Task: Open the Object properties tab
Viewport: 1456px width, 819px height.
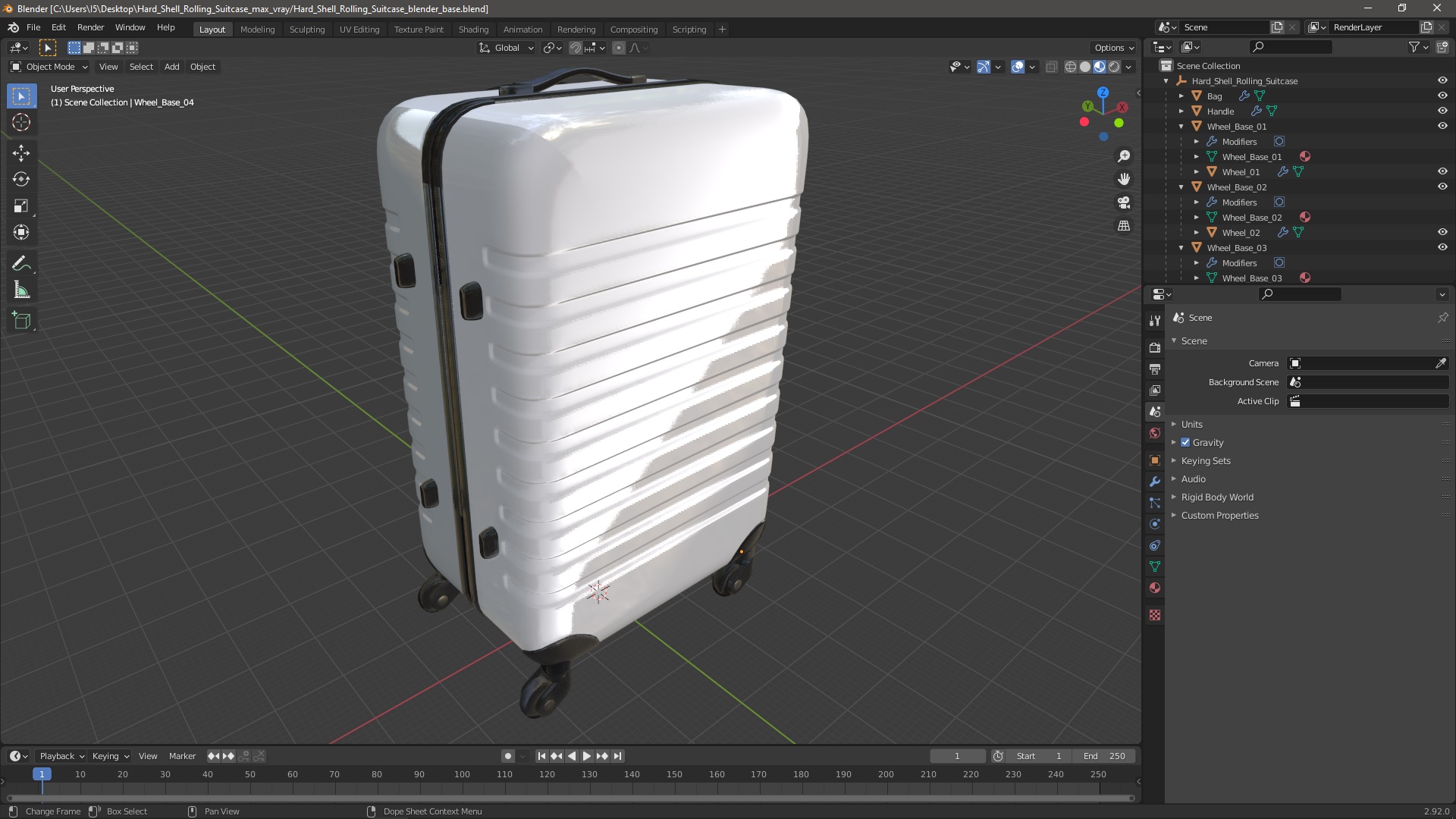Action: tap(1155, 460)
